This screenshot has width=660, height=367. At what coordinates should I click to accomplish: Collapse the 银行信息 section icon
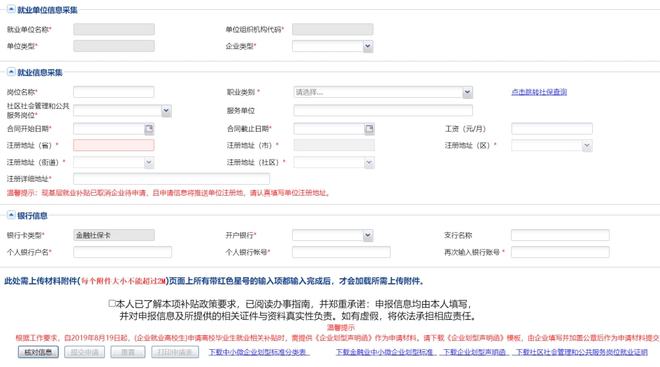[x=11, y=215]
